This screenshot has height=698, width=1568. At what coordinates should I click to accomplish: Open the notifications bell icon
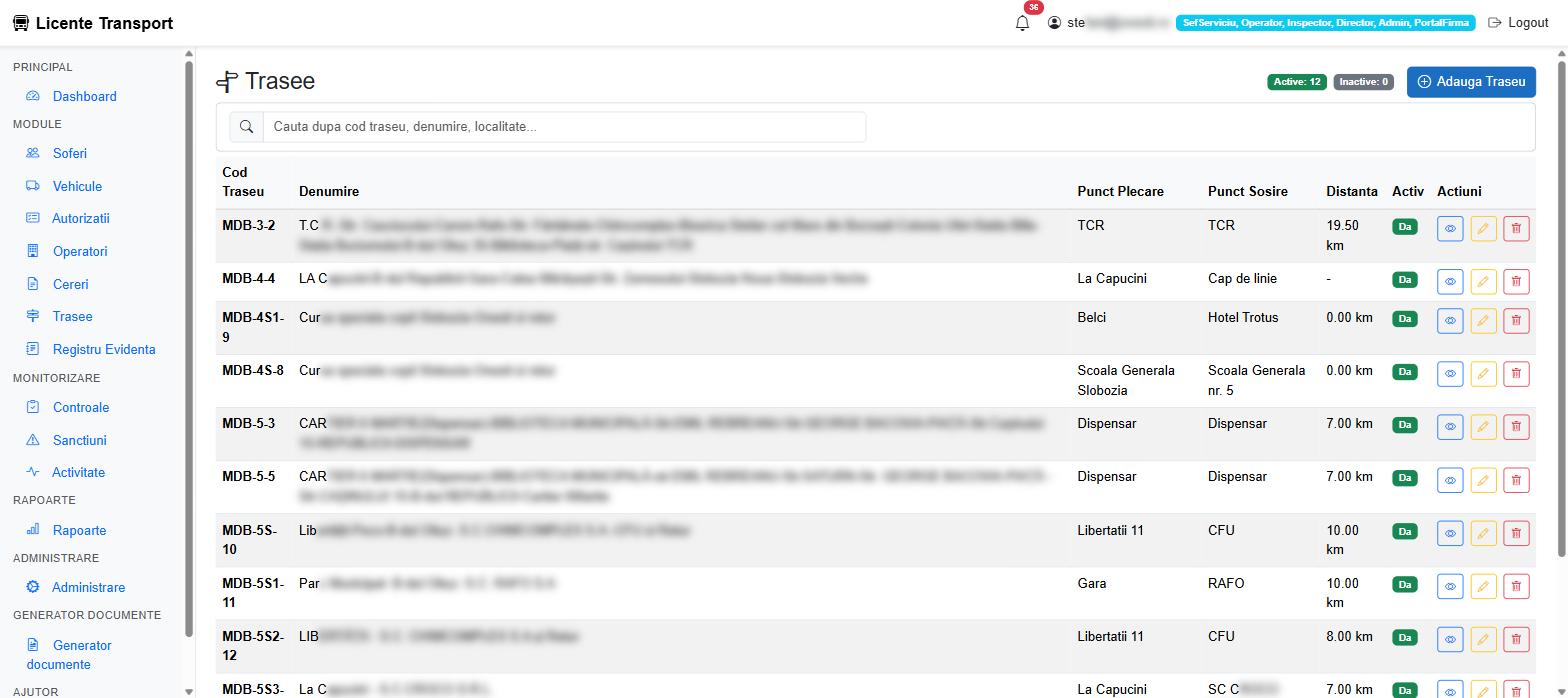click(1022, 23)
